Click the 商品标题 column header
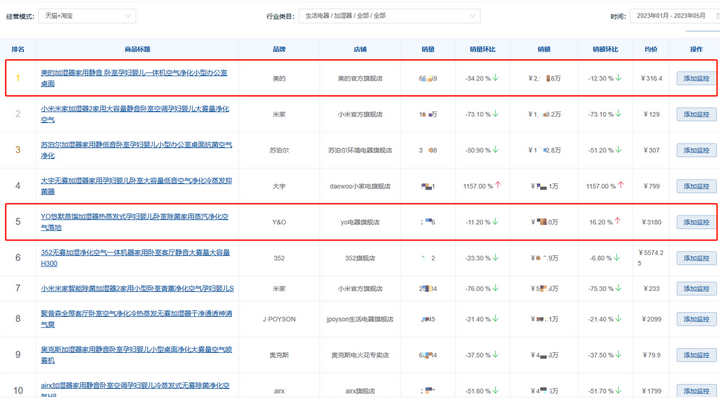 coord(137,49)
